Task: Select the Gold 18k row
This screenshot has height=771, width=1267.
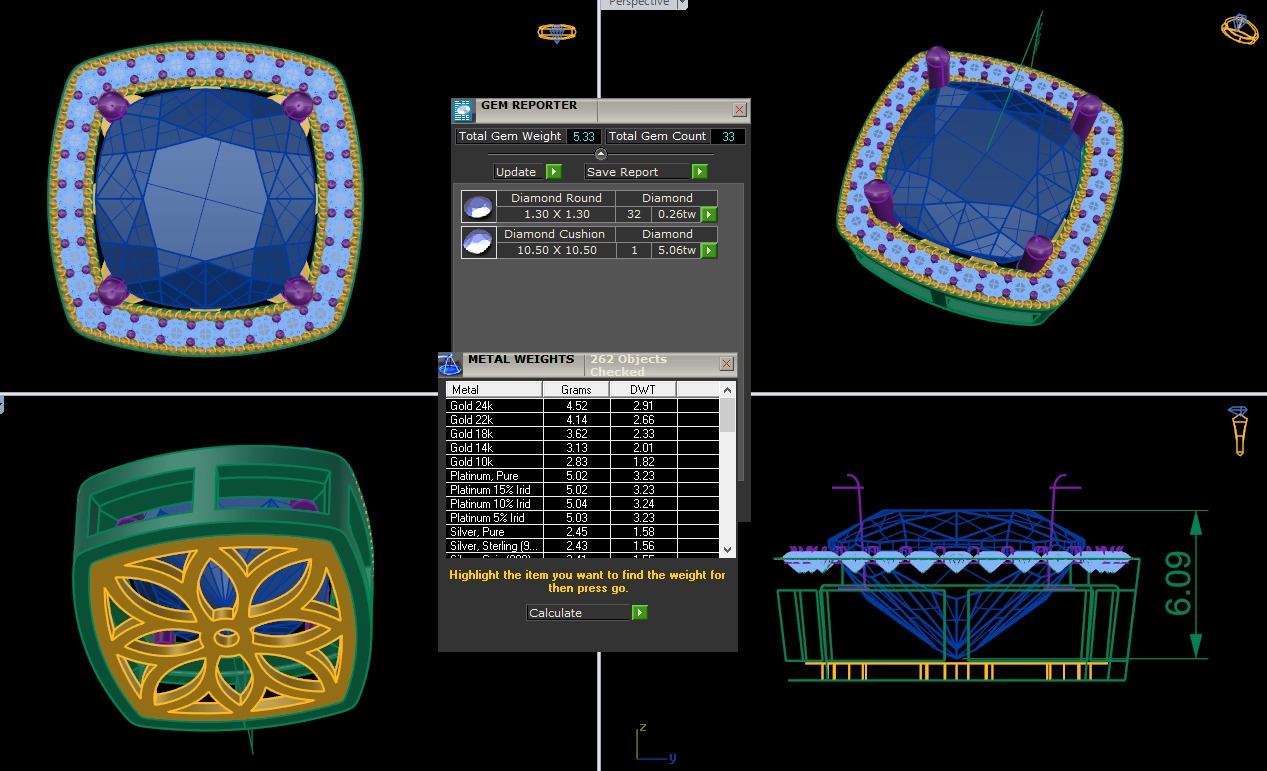Action: click(x=494, y=434)
